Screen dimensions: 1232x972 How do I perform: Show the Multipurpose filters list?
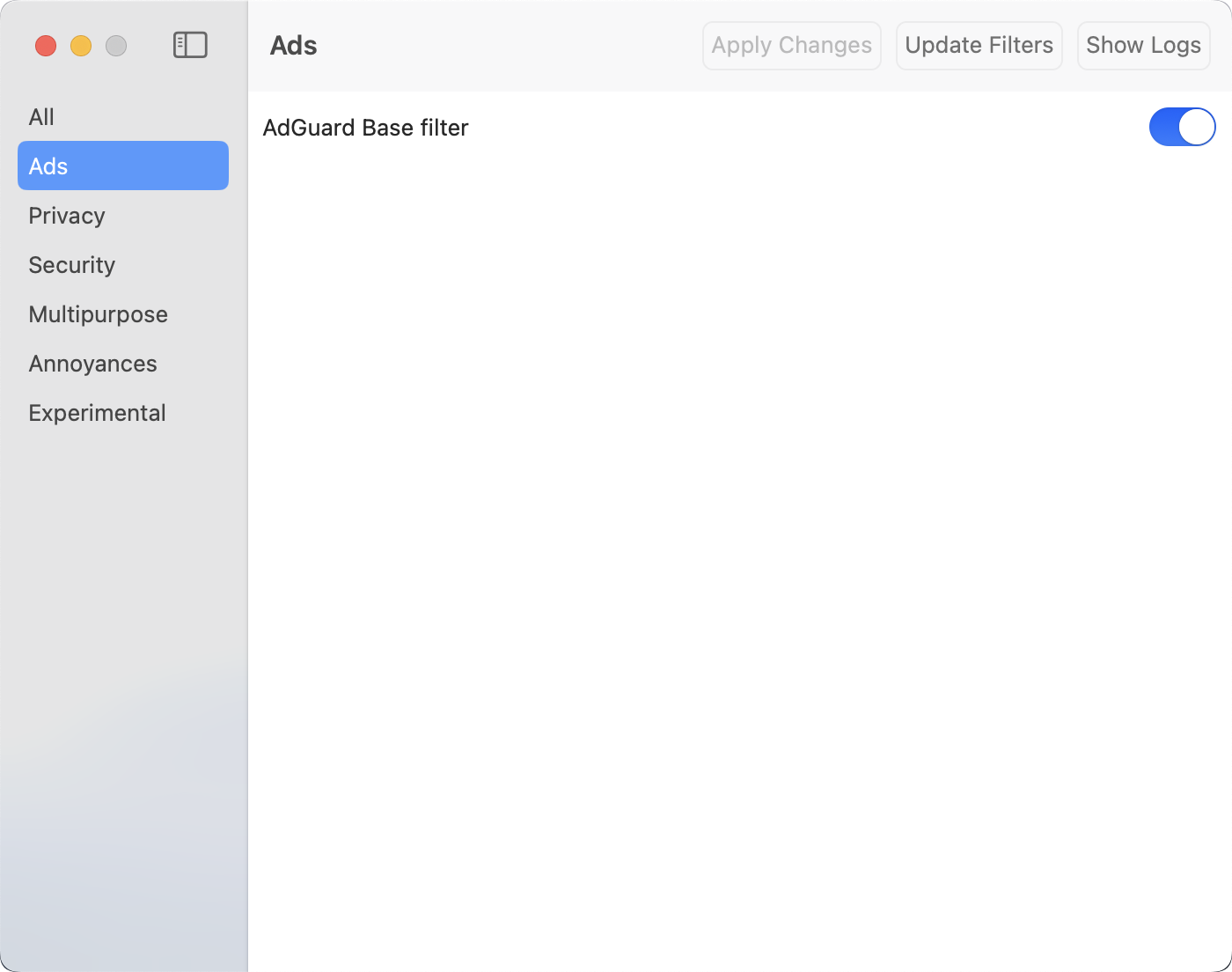(98, 314)
